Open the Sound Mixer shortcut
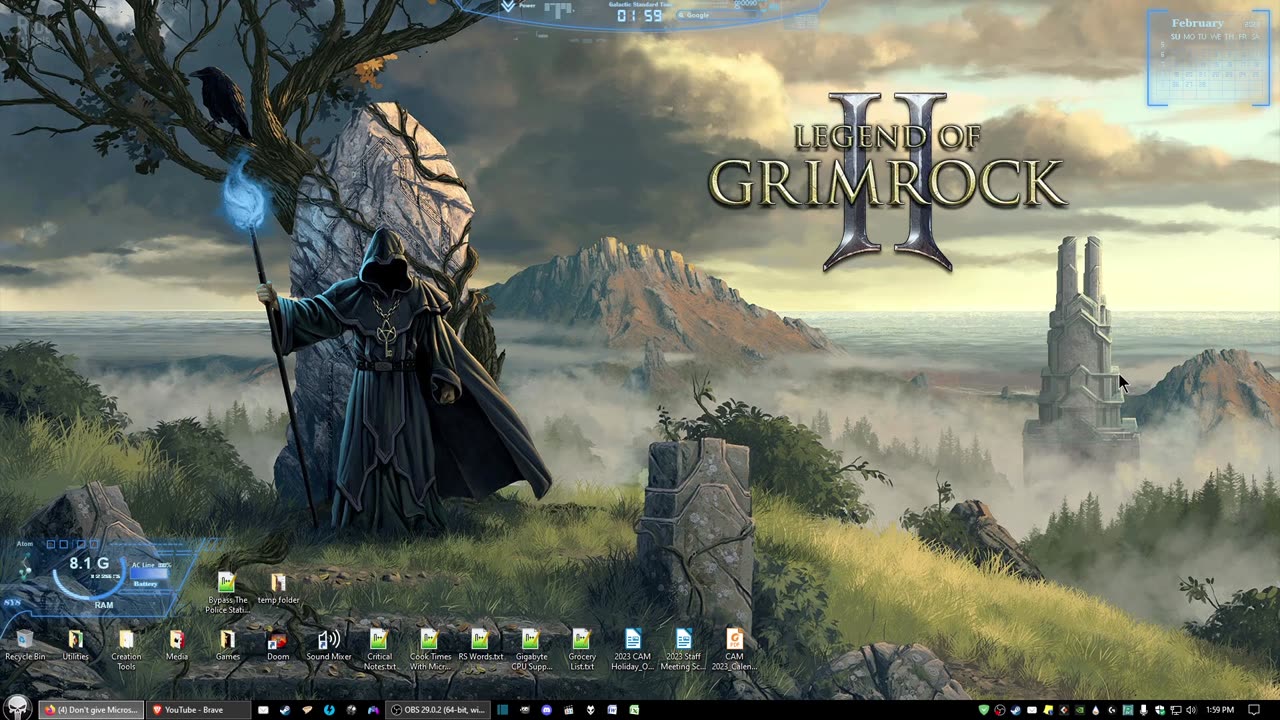The width and height of the screenshot is (1280, 720). pyautogui.click(x=329, y=645)
